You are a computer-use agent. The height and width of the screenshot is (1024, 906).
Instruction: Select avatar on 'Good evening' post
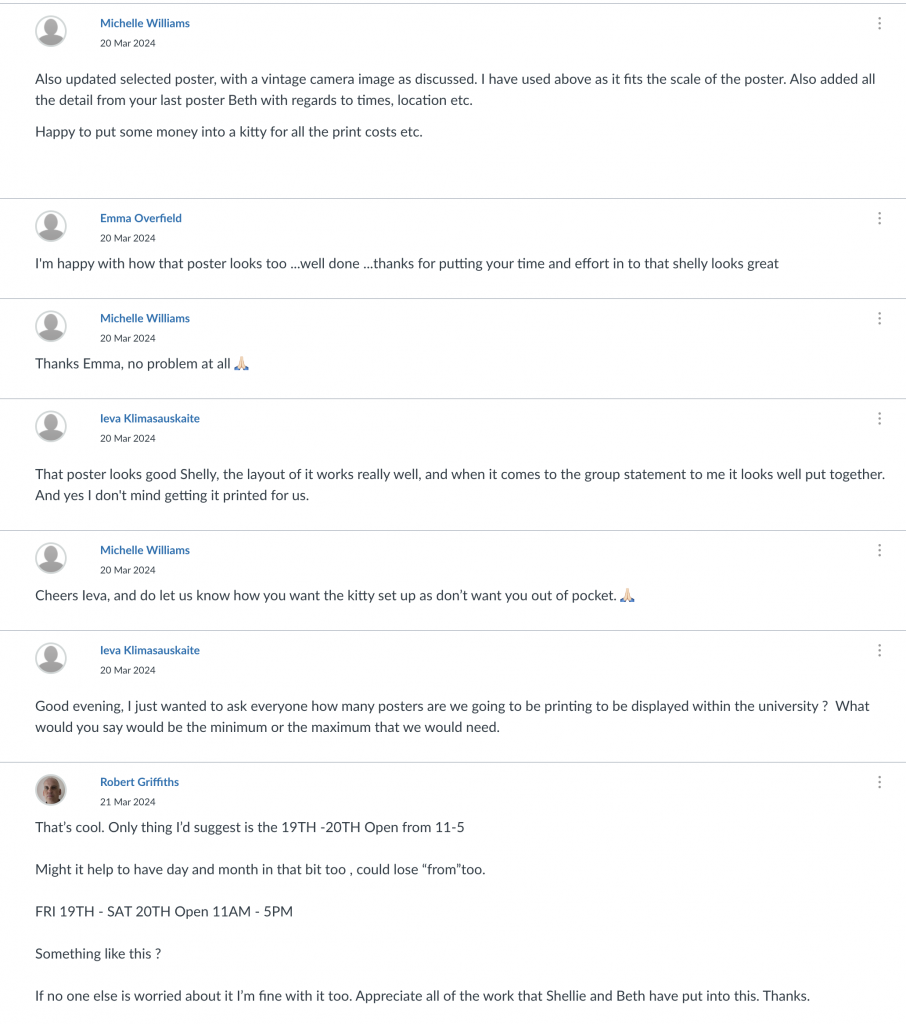51,658
